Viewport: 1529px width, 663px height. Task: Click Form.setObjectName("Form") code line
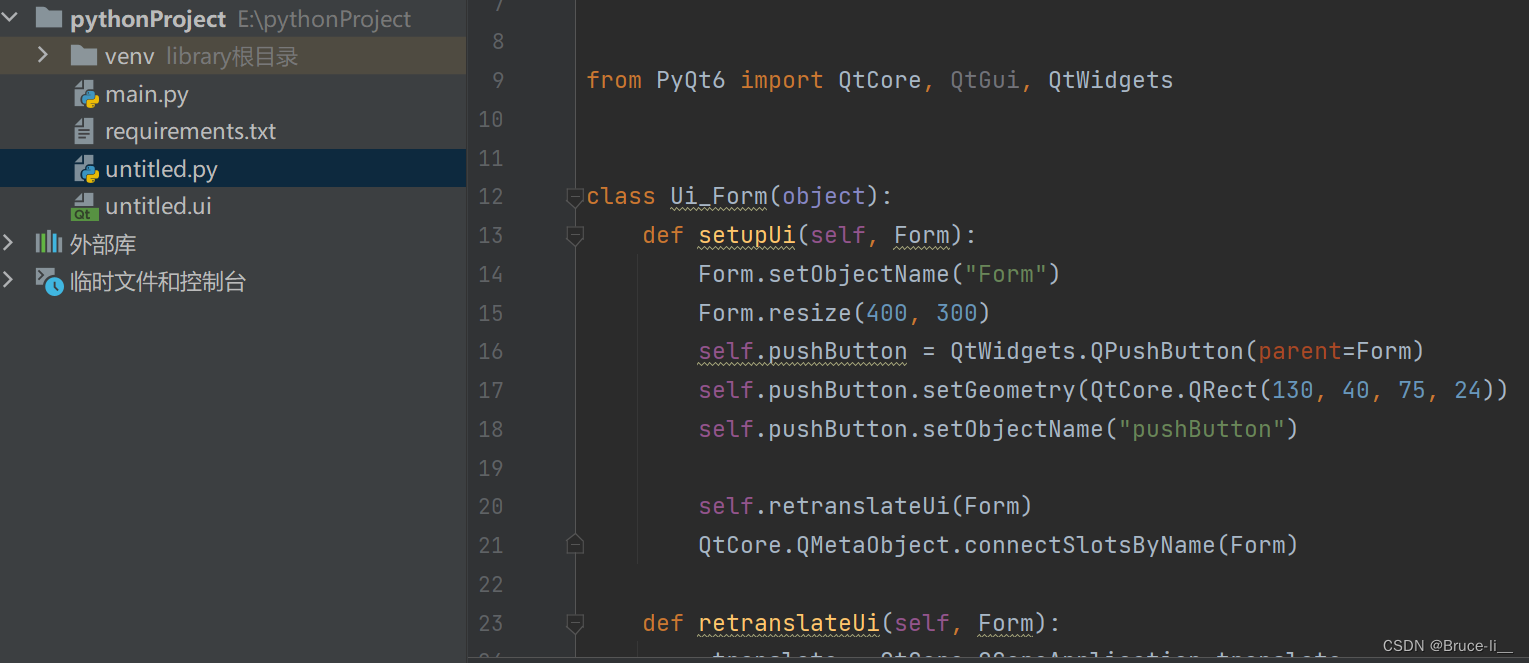coord(879,274)
